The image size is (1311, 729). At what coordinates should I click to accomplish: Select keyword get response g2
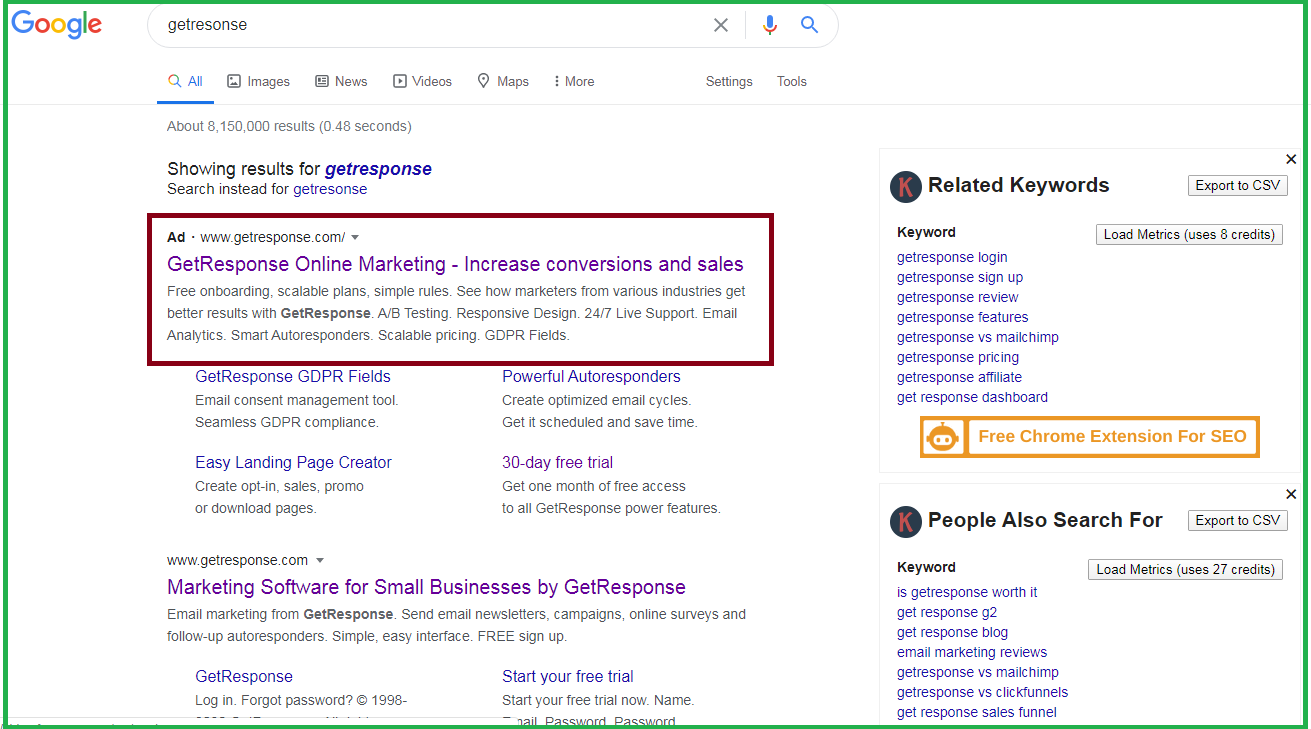coord(947,613)
